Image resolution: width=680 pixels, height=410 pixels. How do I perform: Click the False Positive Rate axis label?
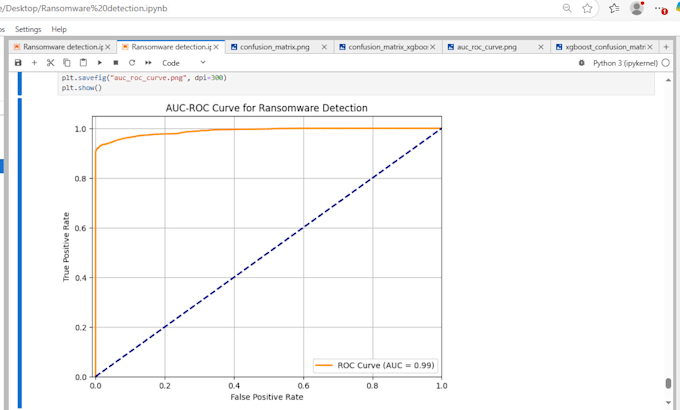[x=267, y=397]
